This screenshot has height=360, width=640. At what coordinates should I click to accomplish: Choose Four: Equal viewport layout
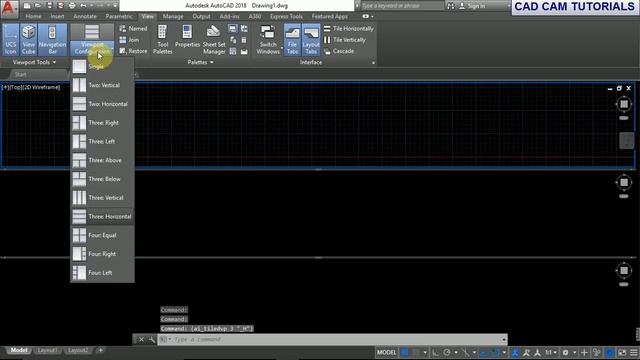click(x=102, y=236)
